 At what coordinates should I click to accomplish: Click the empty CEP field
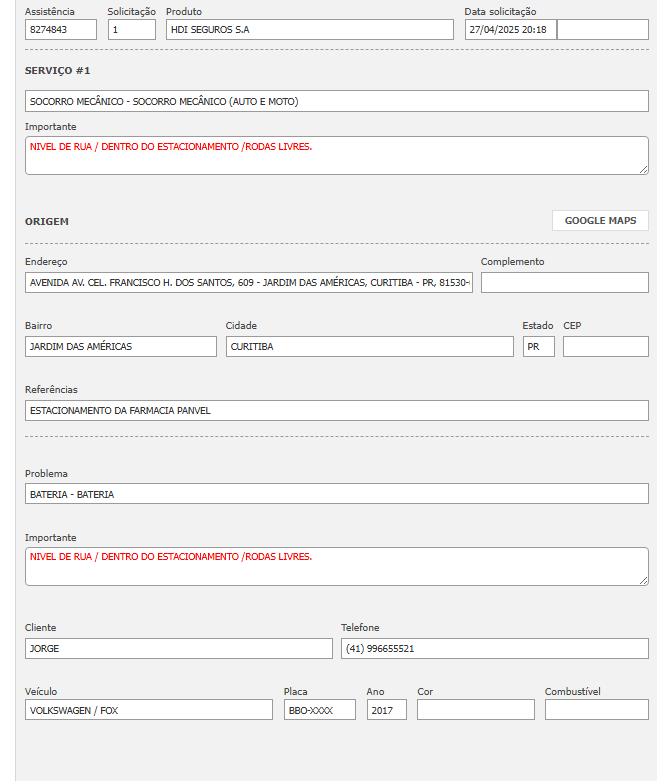click(x=605, y=347)
